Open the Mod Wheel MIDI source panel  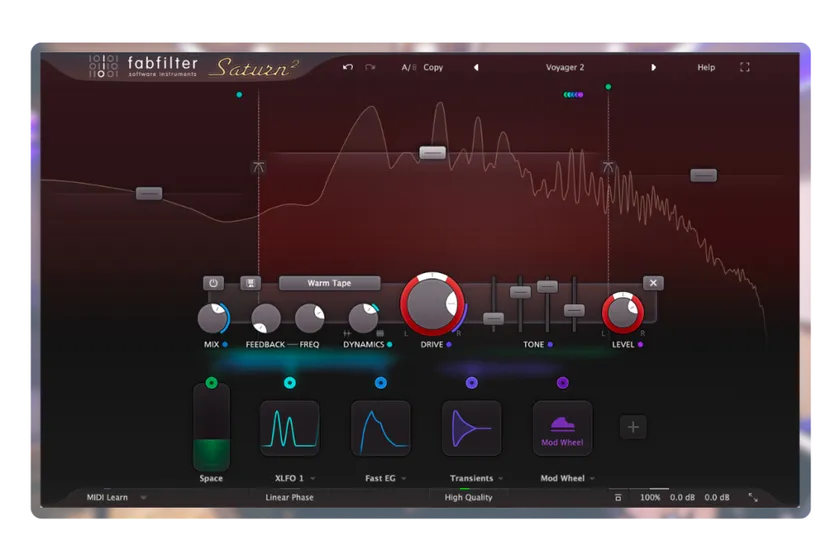point(562,428)
